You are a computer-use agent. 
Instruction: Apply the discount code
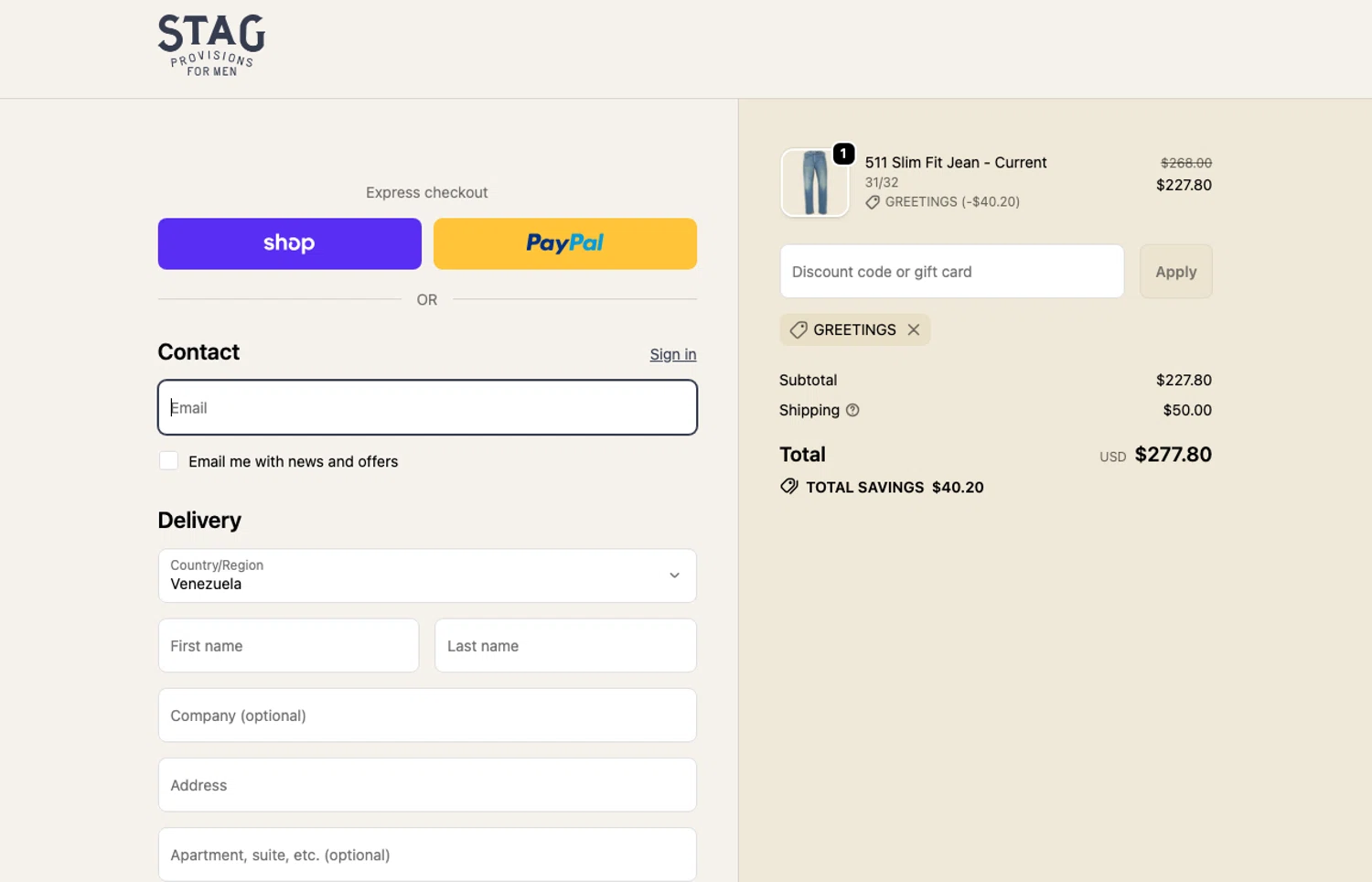(1175, 271)
